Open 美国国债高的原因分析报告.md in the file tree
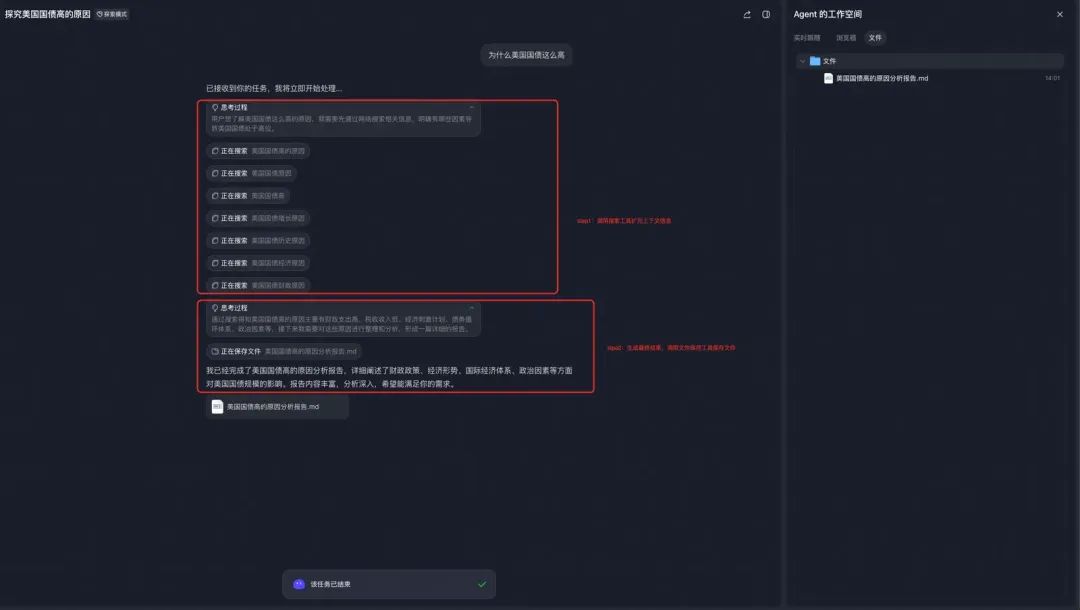1080x610 pixels. [880, 76]
